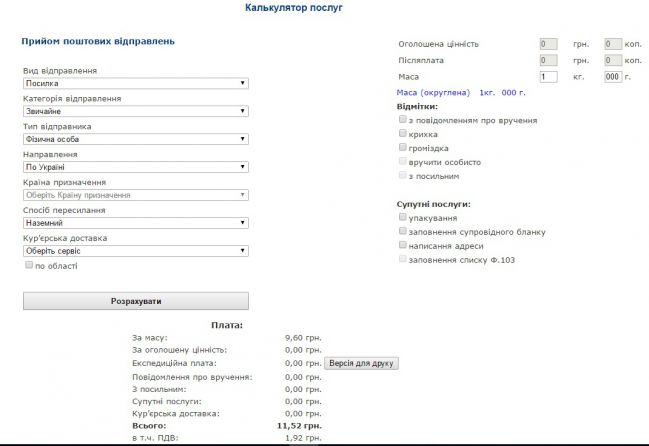Screen dimensions: 649x446
Task: Select the Направлення dropdown
Action: 135,167
